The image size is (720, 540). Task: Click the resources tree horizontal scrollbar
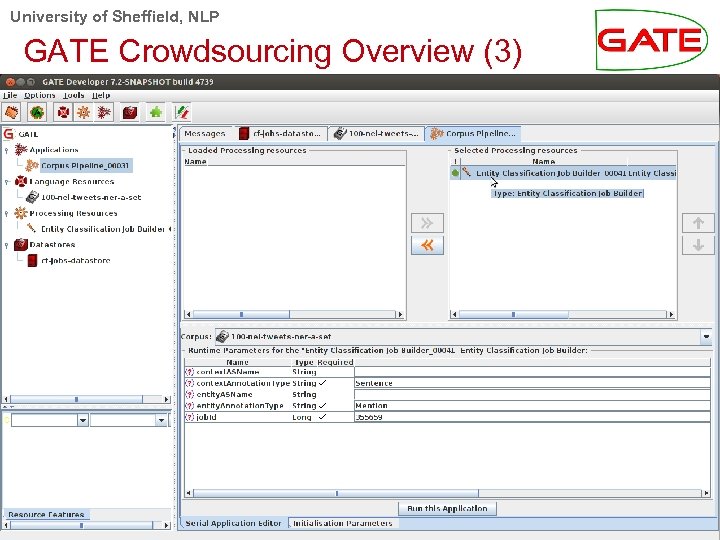tap(87, 399)
